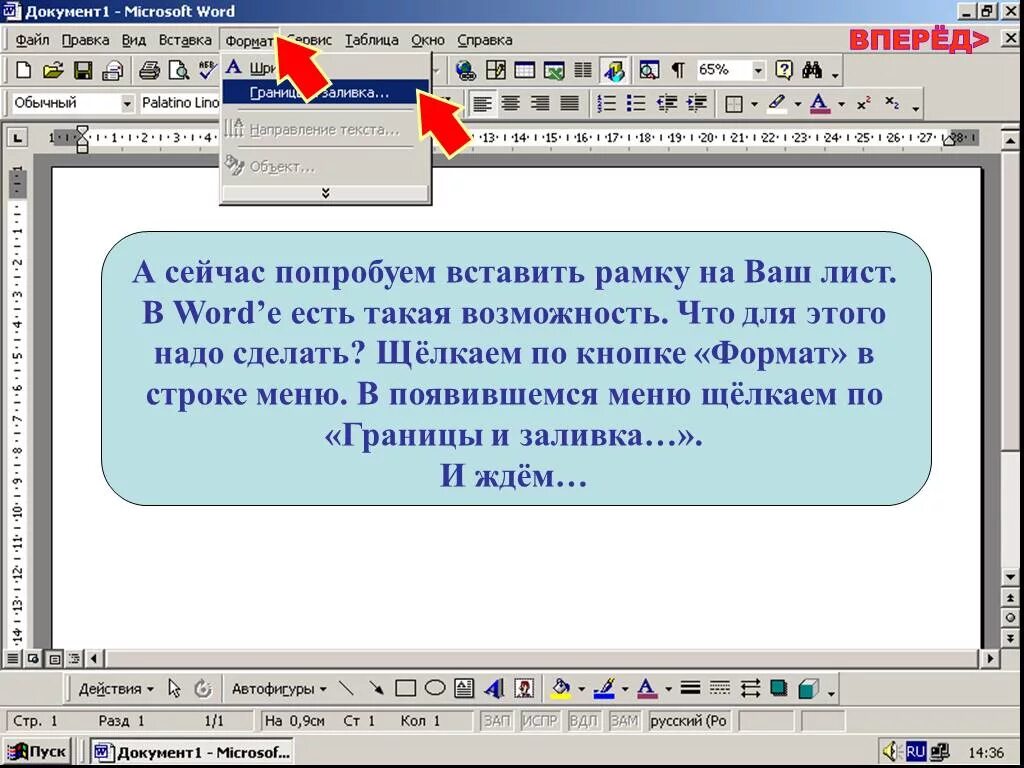
Task: Click the Print icon
Action: (x=150, y=70)
